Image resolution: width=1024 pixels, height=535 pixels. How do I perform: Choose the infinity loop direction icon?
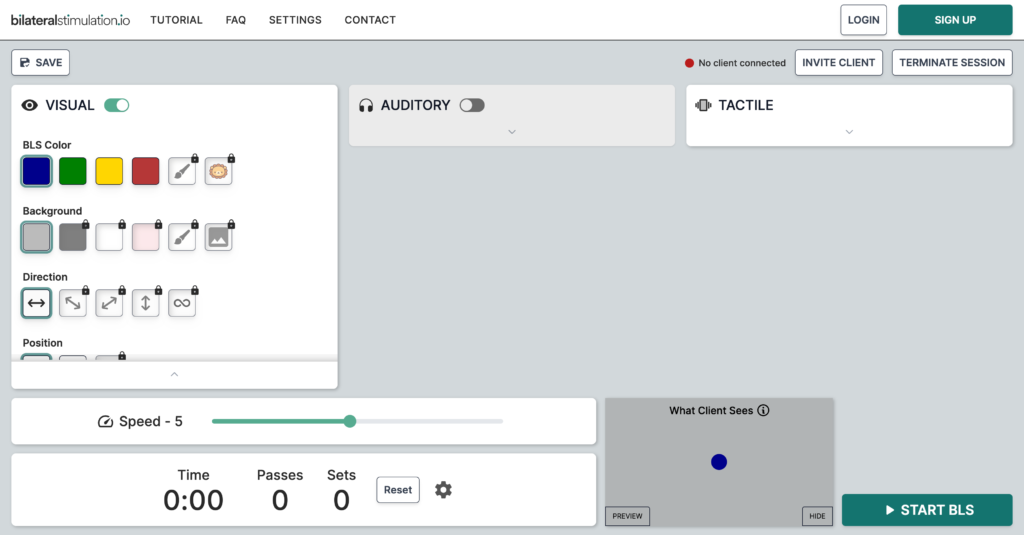pyautogui.click(x=181, y=303)
